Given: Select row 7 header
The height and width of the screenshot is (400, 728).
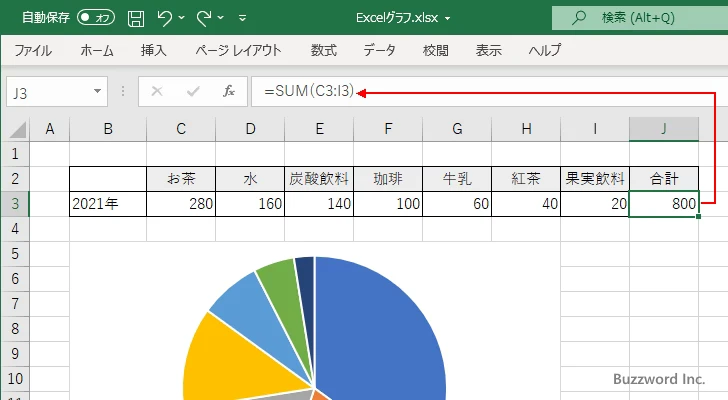Looking at the screenshot, I should click(15, 304).
